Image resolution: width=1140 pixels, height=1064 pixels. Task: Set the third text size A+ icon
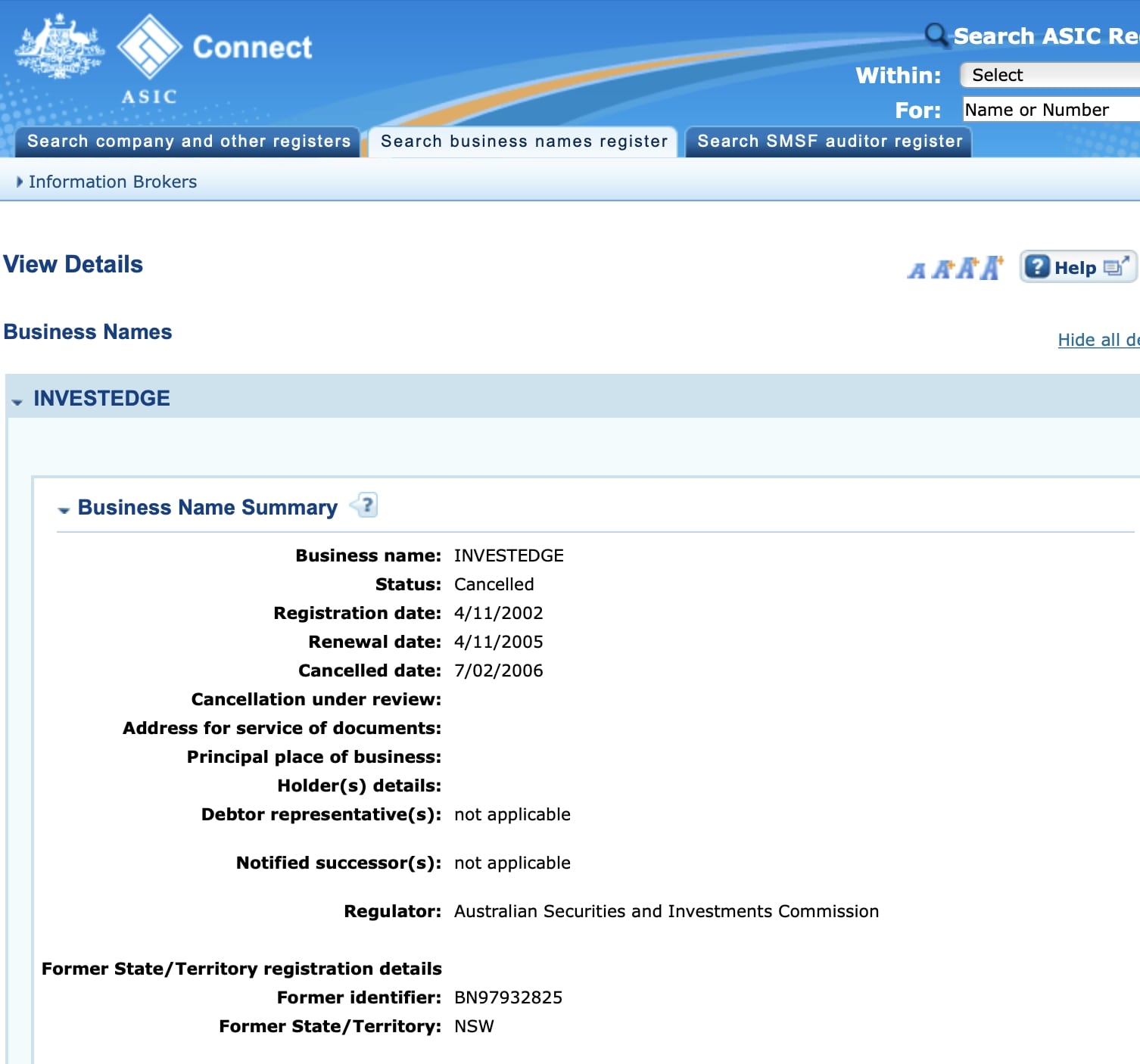coord(967,268)
